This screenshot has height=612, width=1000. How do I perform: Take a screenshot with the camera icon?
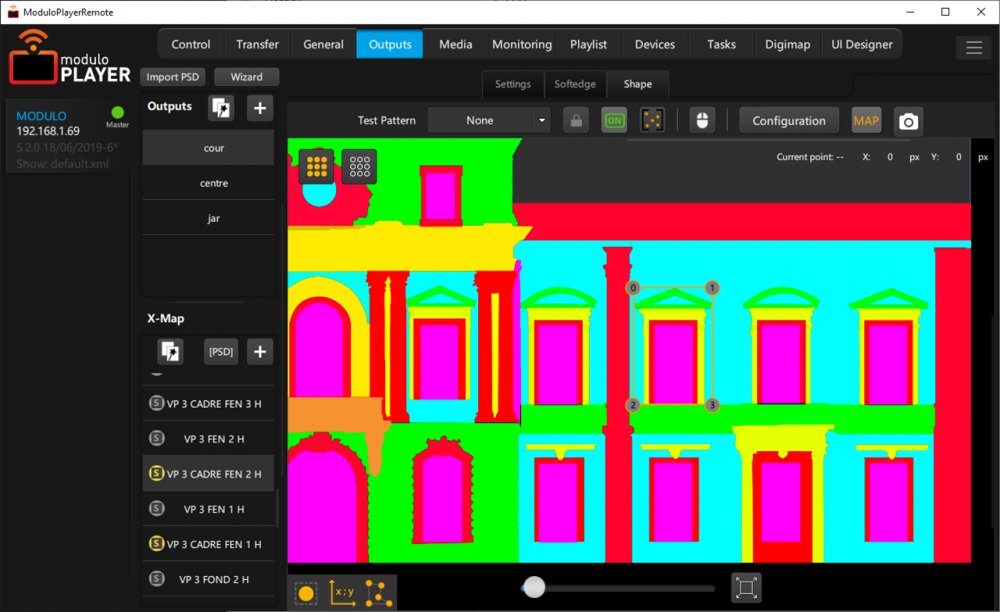908,120
